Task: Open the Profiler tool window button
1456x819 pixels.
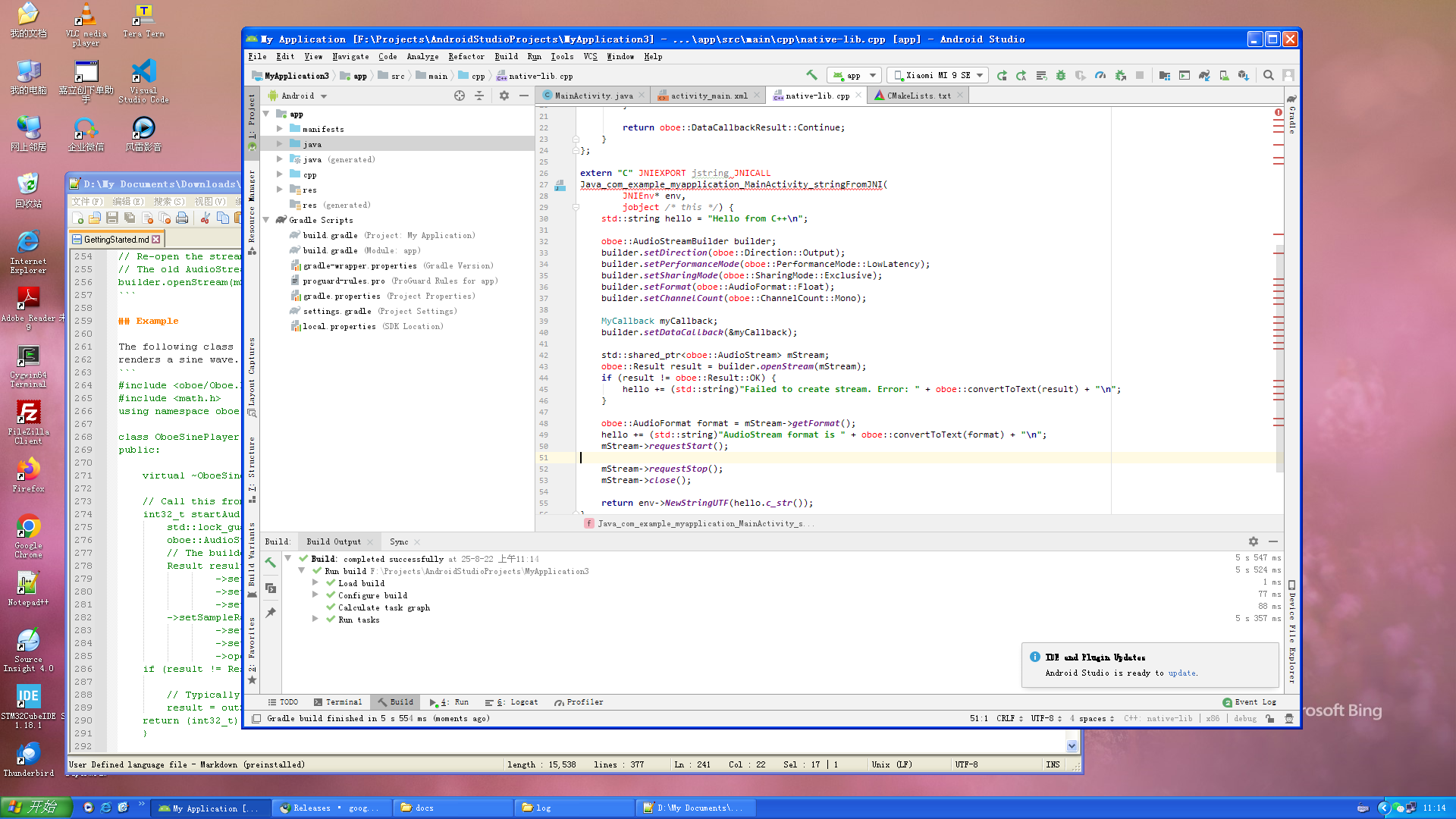Action: tap(579, 701)
